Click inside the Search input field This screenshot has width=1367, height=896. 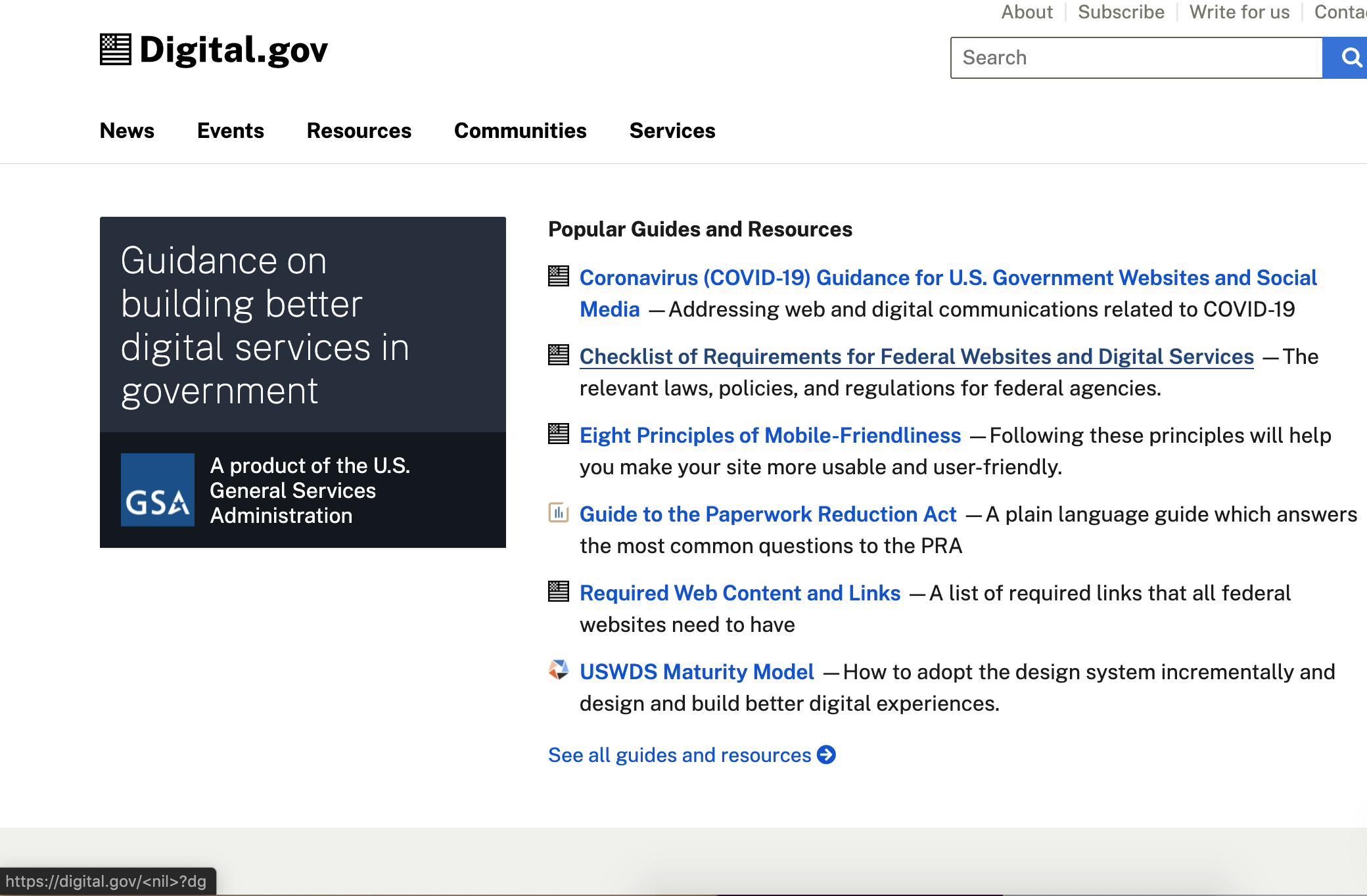point(1117,58)
